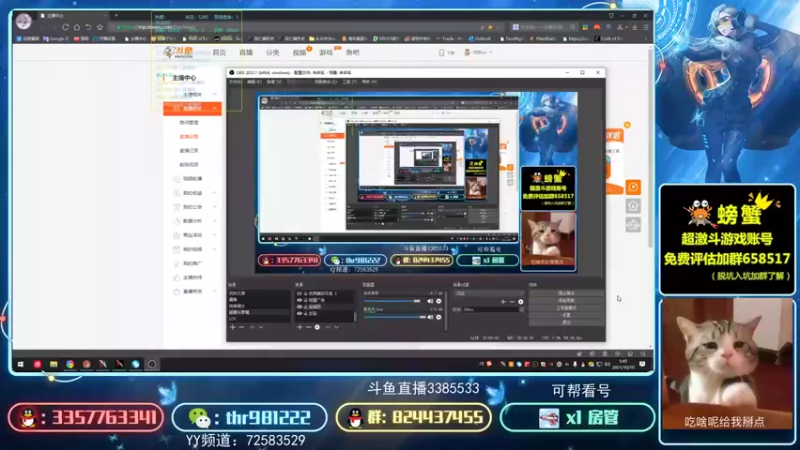
Task: Click orange play icon on page's right edge
Action: (633, 187)
